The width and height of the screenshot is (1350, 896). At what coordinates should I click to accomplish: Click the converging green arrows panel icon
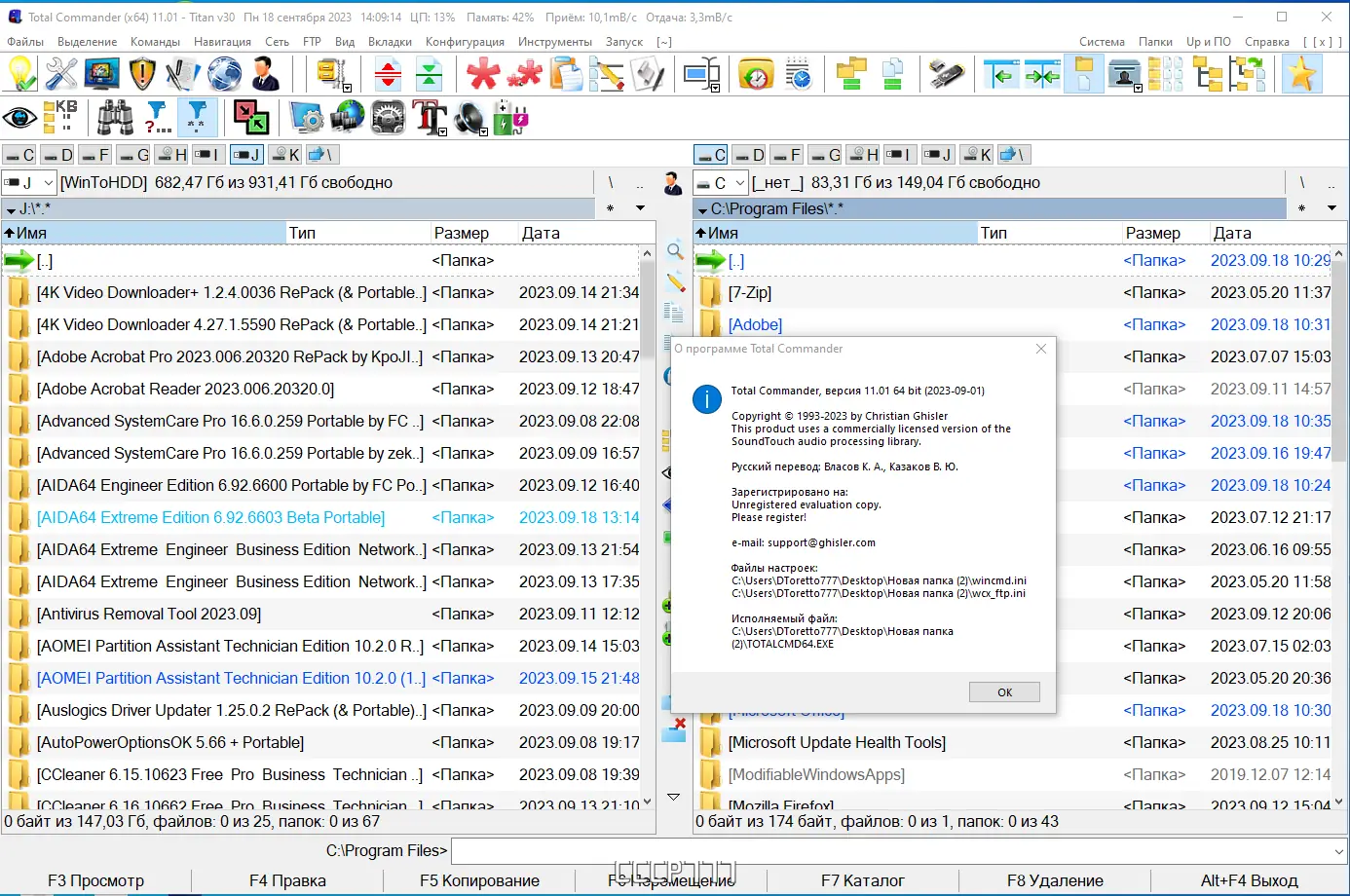click(x=1042, y=74)
